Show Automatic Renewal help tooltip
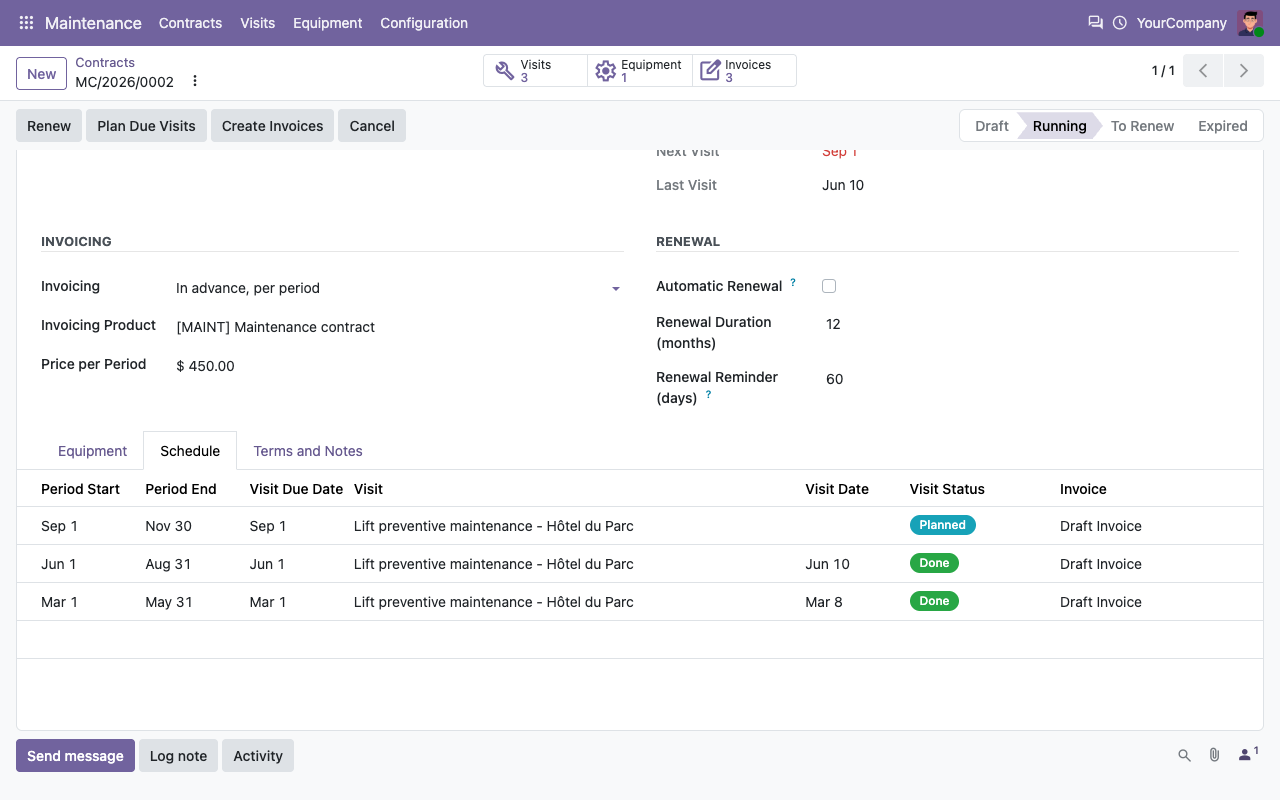Viewport: 1280px width, 800px height. (793, 283)
